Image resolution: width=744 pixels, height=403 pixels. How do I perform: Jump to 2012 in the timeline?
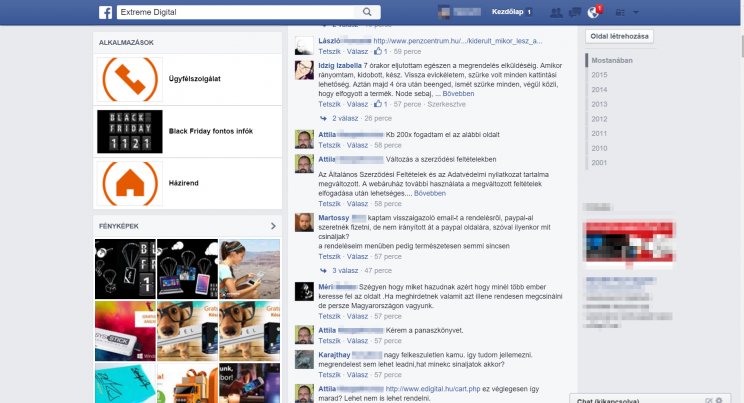tap(599, 119)
